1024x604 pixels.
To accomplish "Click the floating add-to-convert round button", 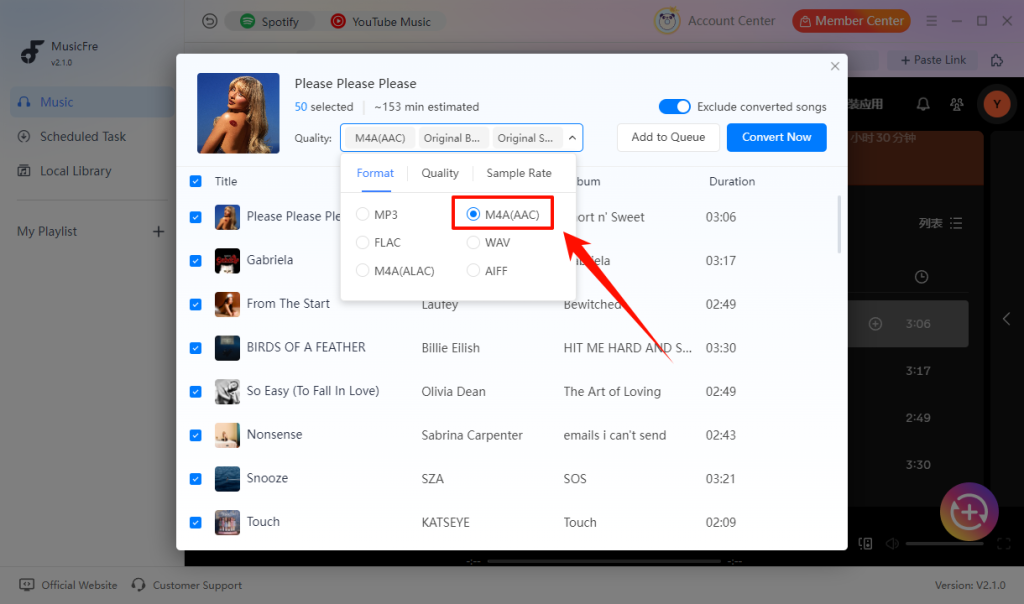I will click(x=969, y=512).
